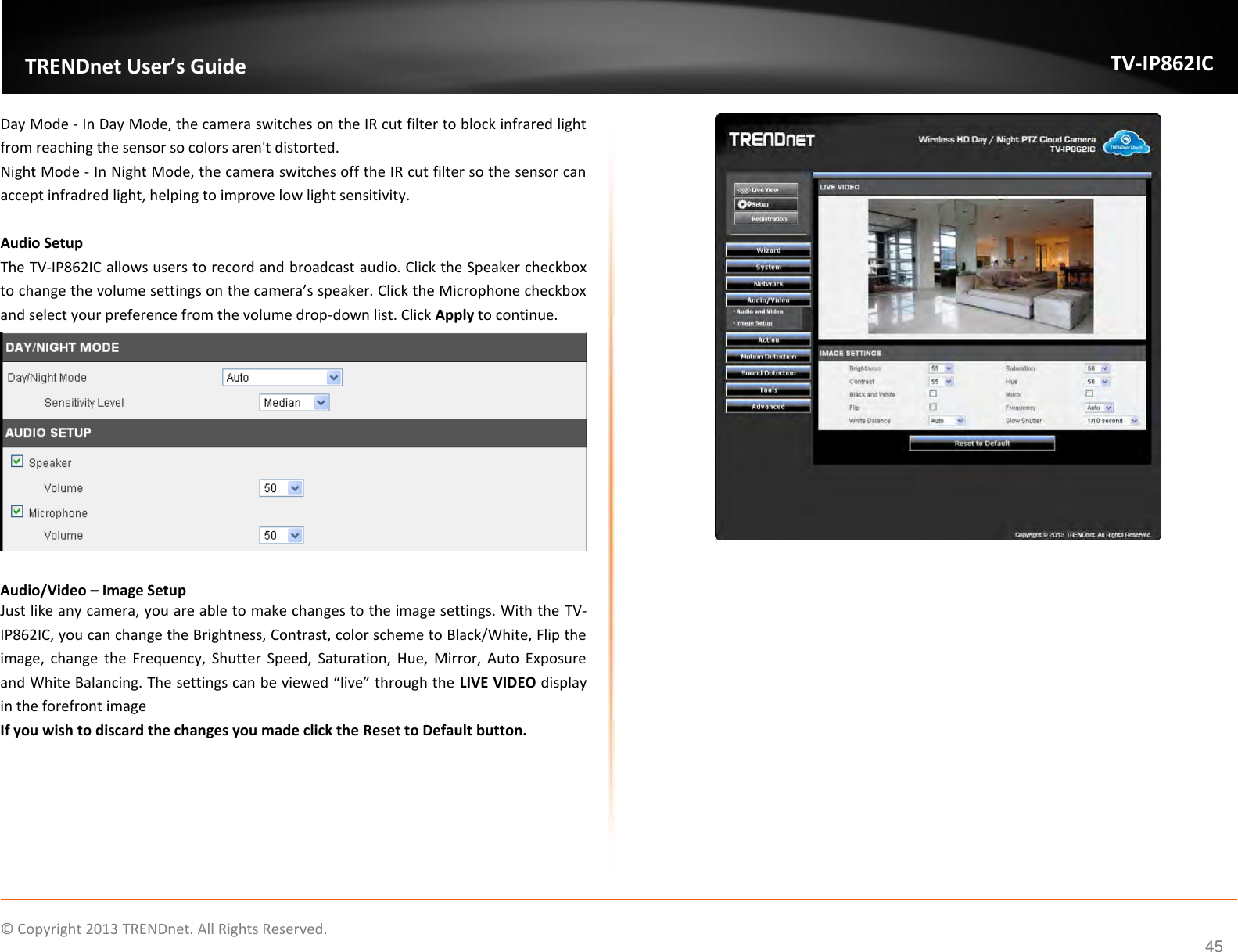
Task: Enable the Flip checkbox
Action: click(x=933, y=407)
